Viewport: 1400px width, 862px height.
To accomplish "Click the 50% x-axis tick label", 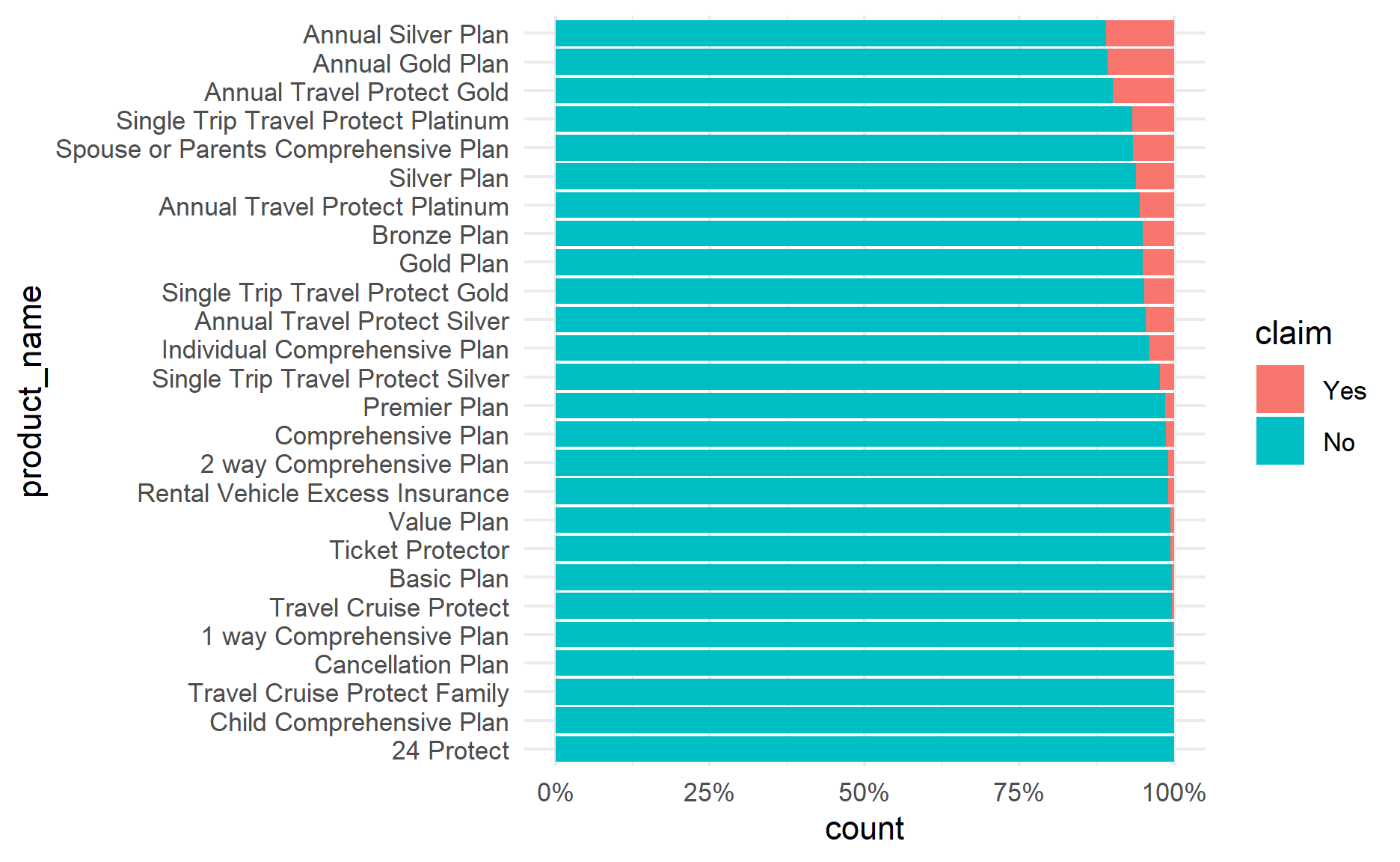I will (x=864, y=792).
